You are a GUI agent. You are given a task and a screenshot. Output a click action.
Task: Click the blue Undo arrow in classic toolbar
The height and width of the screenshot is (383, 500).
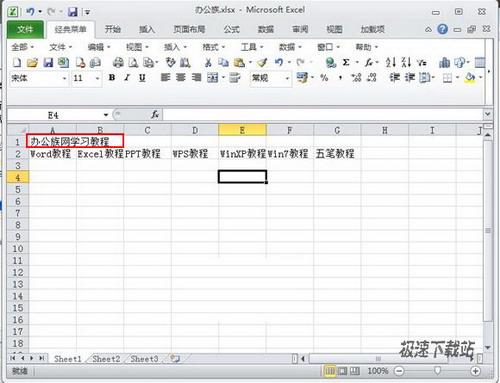[279, 62]
